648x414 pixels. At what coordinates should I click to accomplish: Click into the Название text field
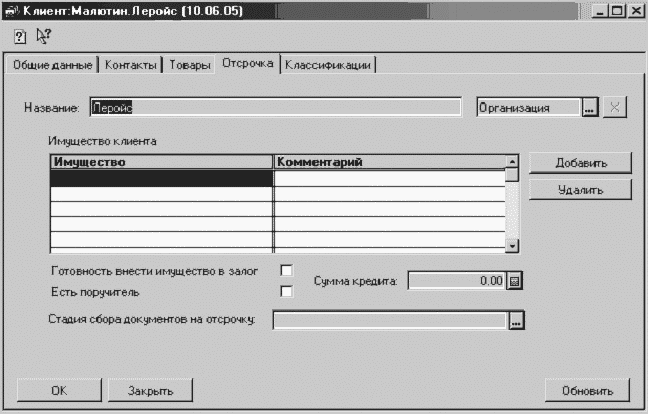pyautogui.click(x=274, y=108)
